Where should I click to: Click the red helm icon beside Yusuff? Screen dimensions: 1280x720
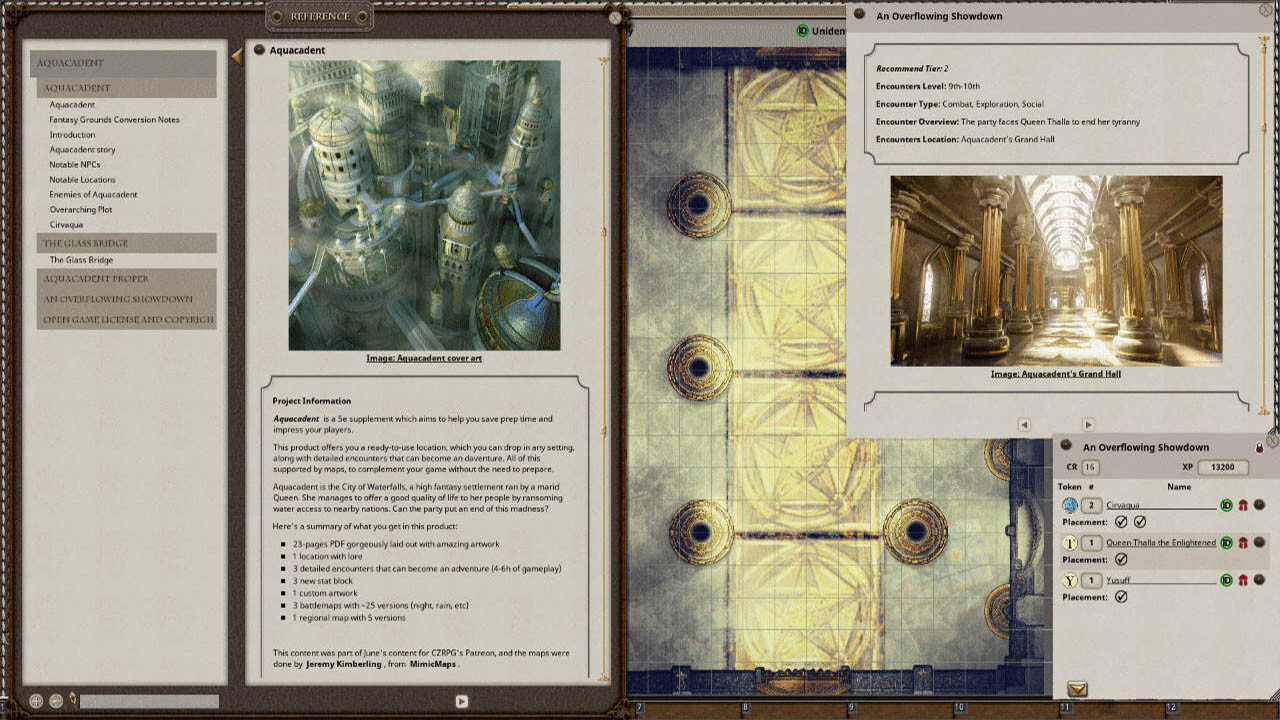[1244, 580]
